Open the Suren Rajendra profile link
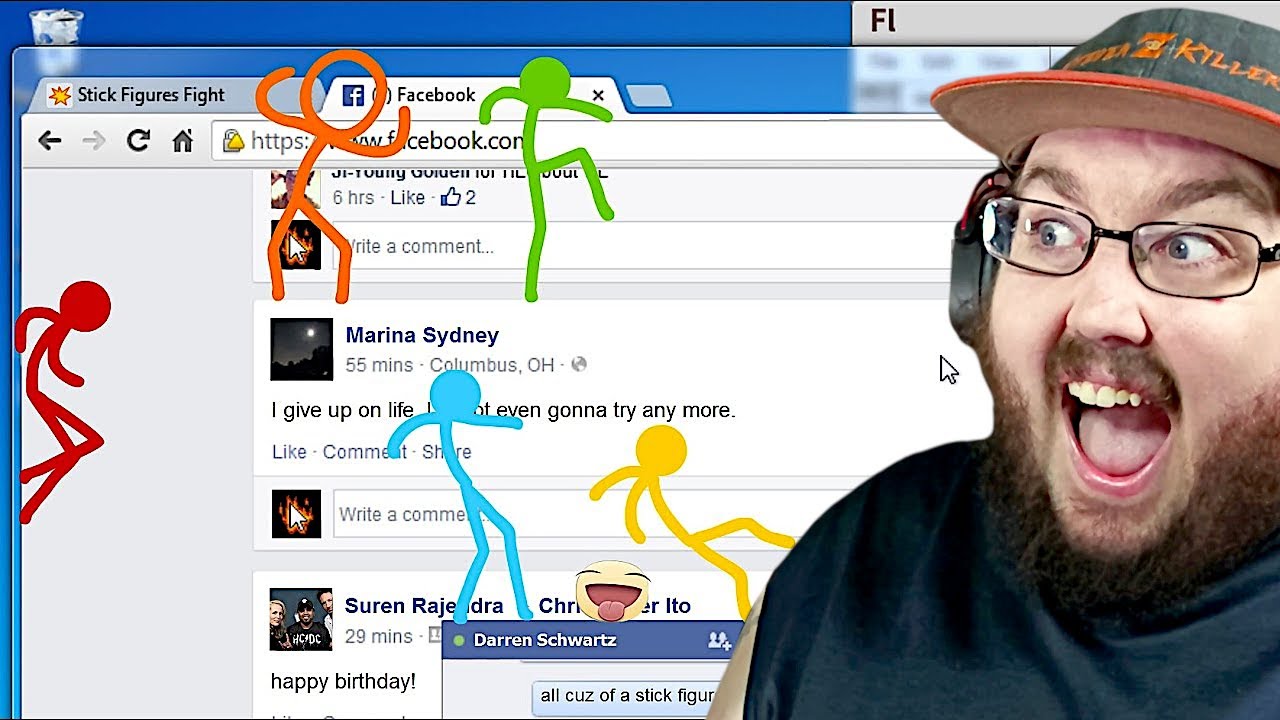Screen dimensions: 1280x720 coord(424,606)
